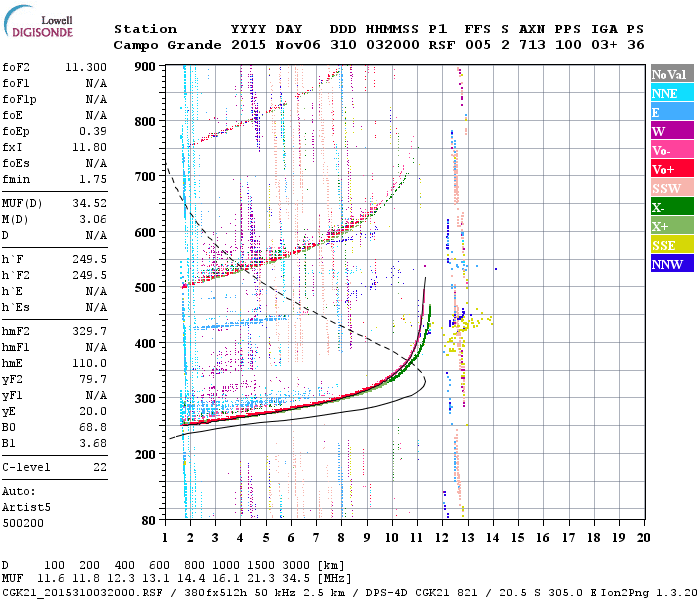Viewport: 700px width, 600px height.
Task: Click the 900 km height axis label
Action: [x=145, y=67]
